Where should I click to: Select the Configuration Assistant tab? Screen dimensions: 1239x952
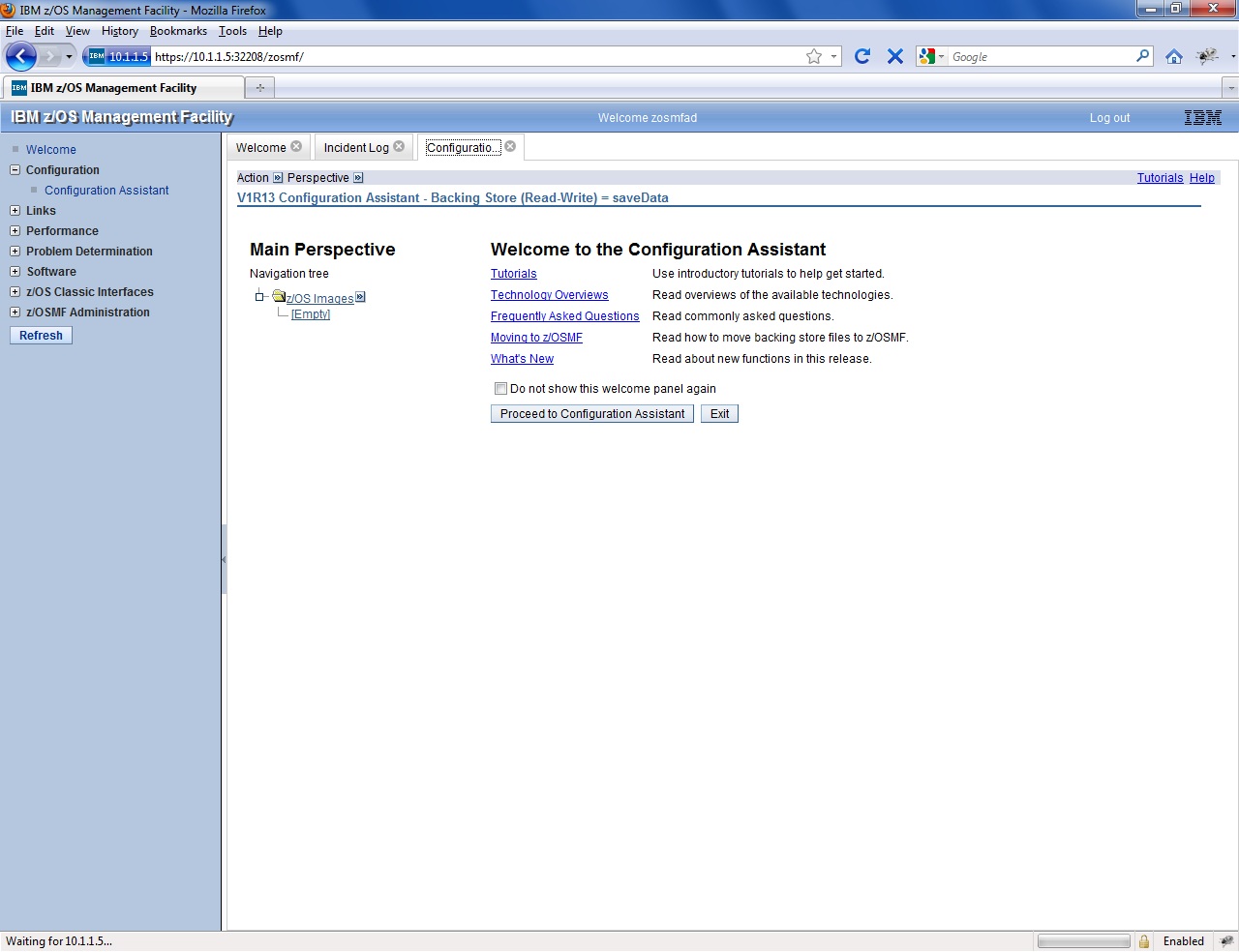[463, 148]
